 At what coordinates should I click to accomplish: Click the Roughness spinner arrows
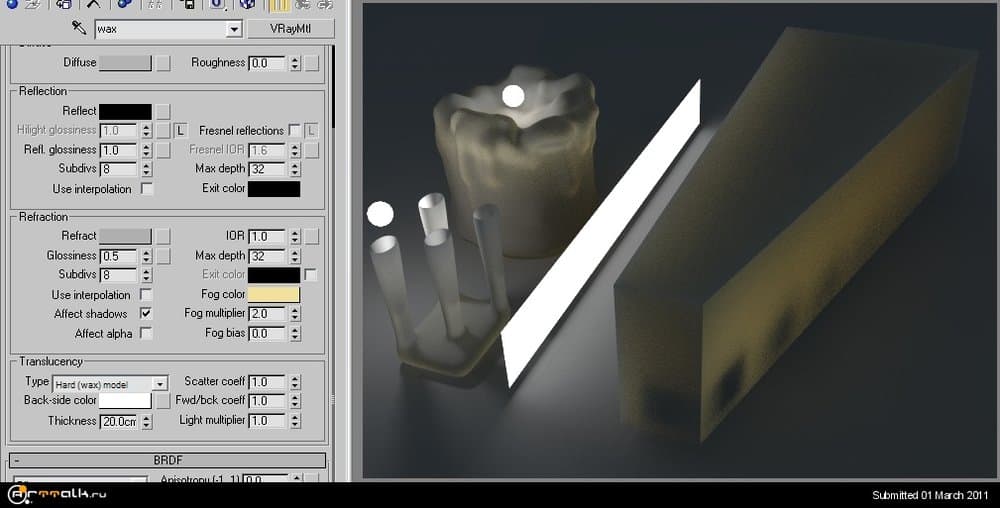pyautogui.click(x=294, y=63)
